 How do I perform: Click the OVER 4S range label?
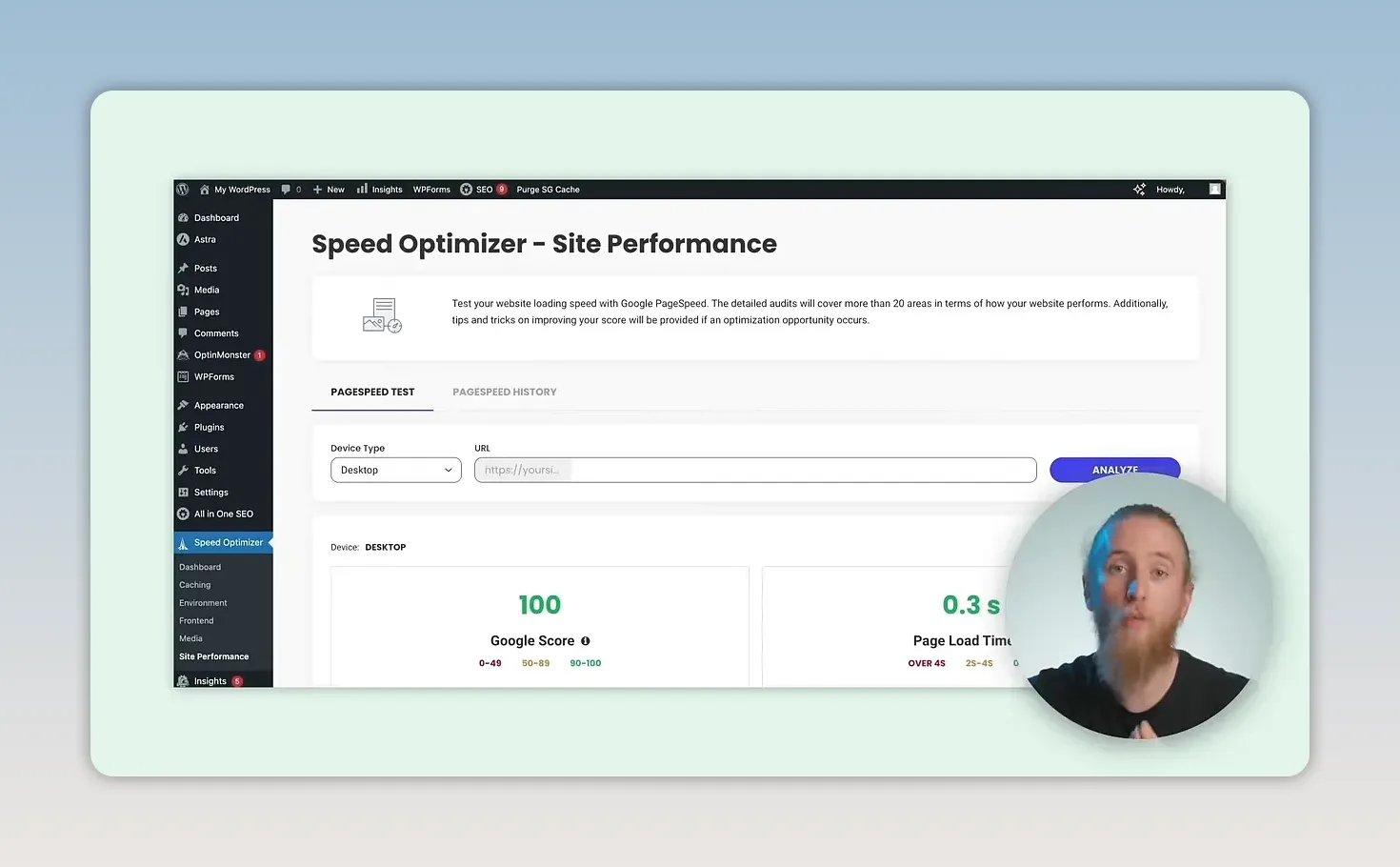[927, 663]
